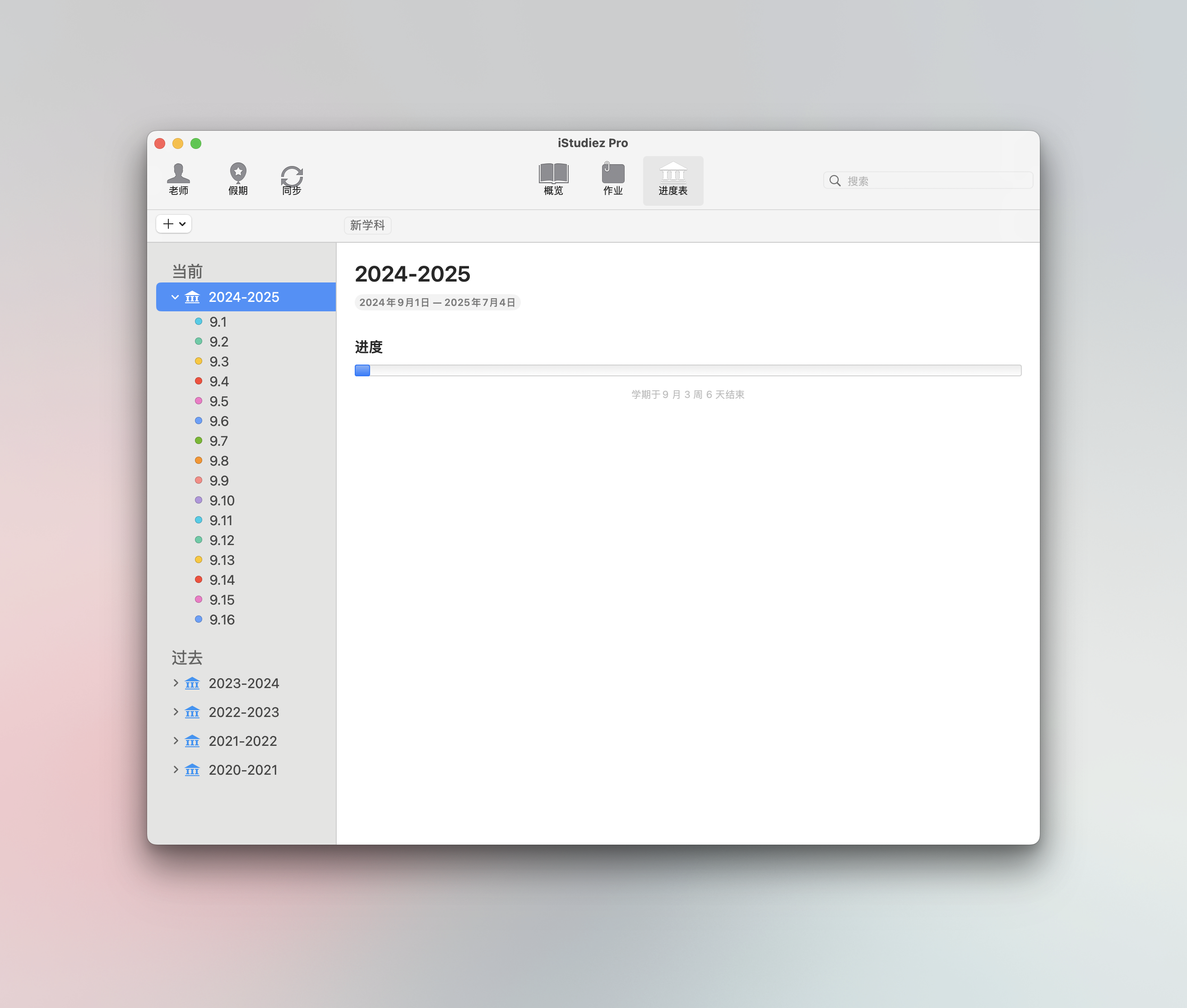Select course 9.4 with red dot
Image resolution: width=1187 pixels, height=1008 pixels.
tap(219, 381)
